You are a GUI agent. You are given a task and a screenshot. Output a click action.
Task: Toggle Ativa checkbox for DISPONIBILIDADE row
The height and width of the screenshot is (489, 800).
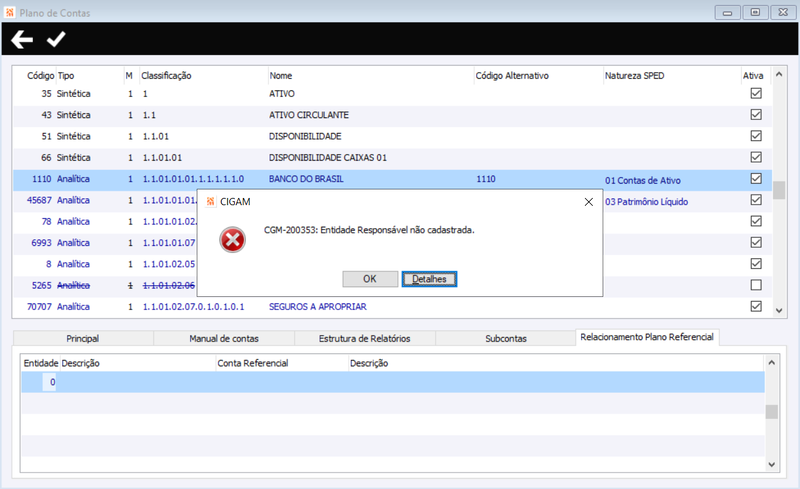pos(756,136)
